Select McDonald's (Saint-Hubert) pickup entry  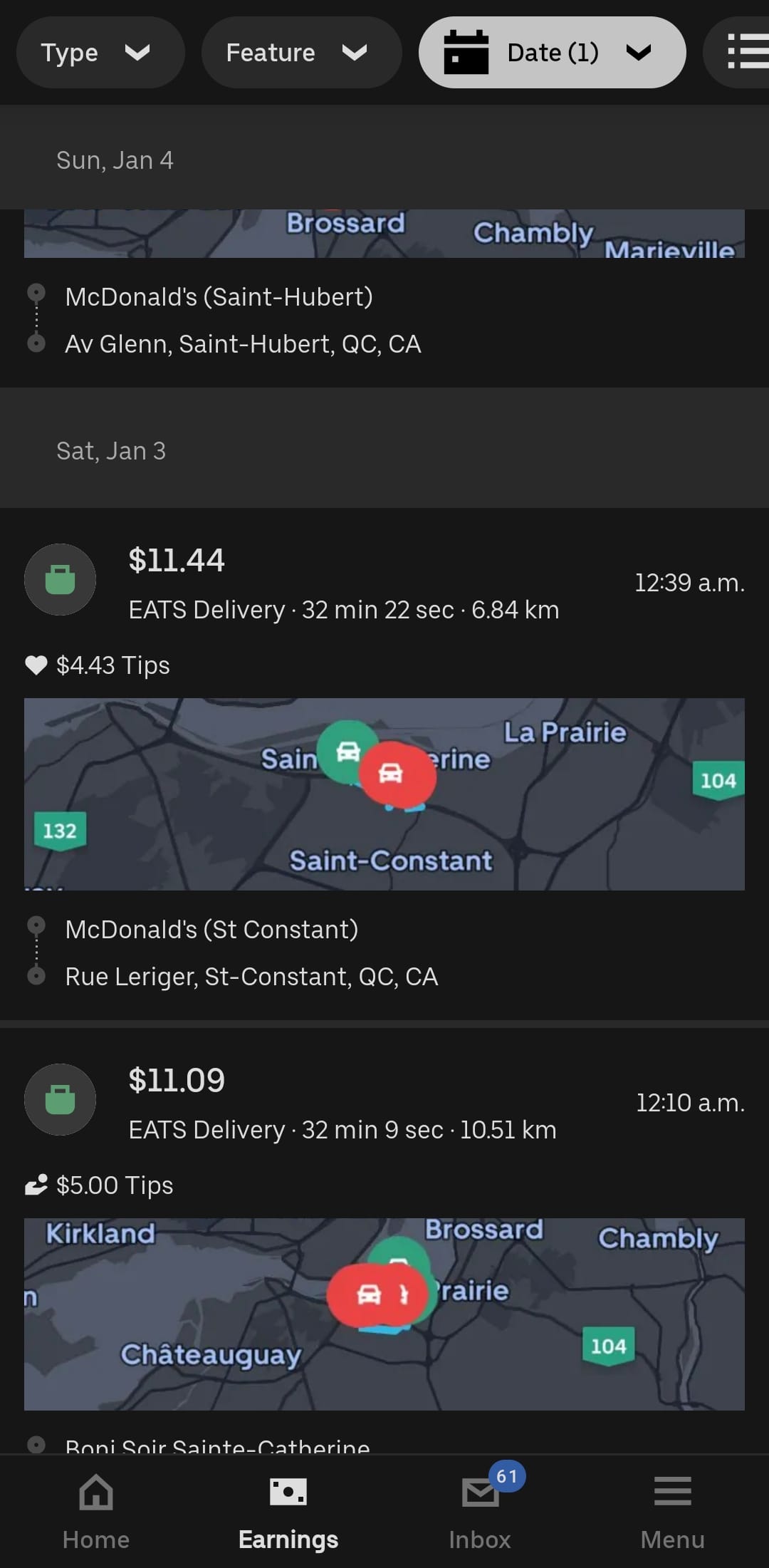pyautogui.click(x=219, y=297)
